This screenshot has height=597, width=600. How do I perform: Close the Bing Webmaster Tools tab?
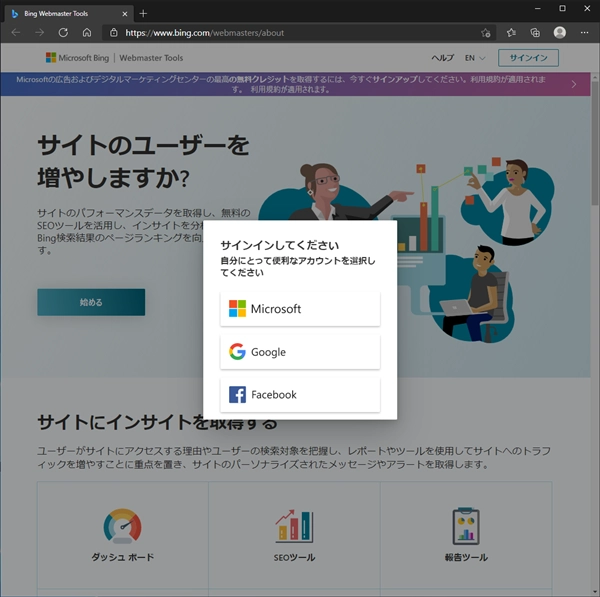125,14
